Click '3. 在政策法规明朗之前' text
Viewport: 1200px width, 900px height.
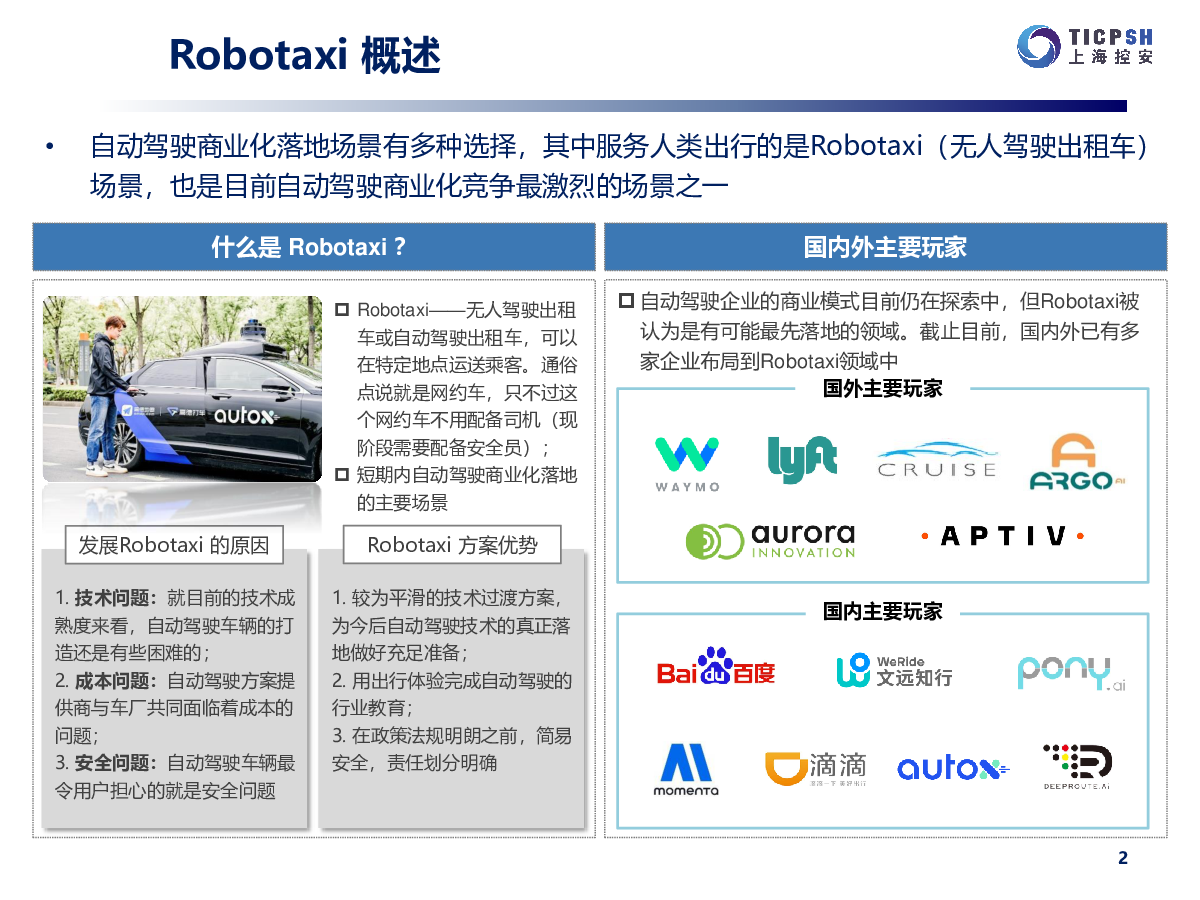(x=451, y=749)
